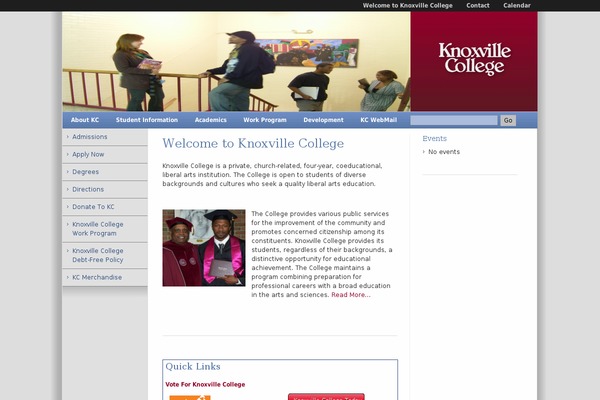
Task: Open Knoxville College Debt-Free Policy link
Action: [x=98, y=255]
